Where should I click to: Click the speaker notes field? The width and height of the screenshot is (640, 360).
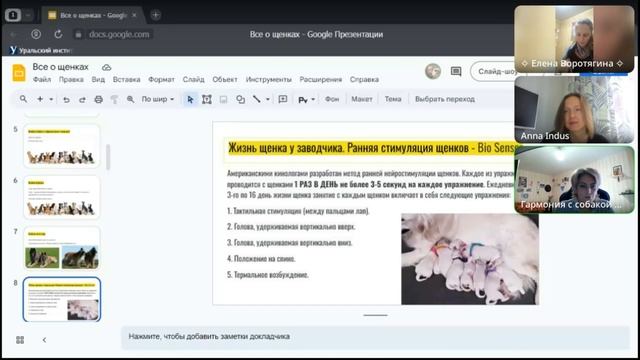(375, 337)
